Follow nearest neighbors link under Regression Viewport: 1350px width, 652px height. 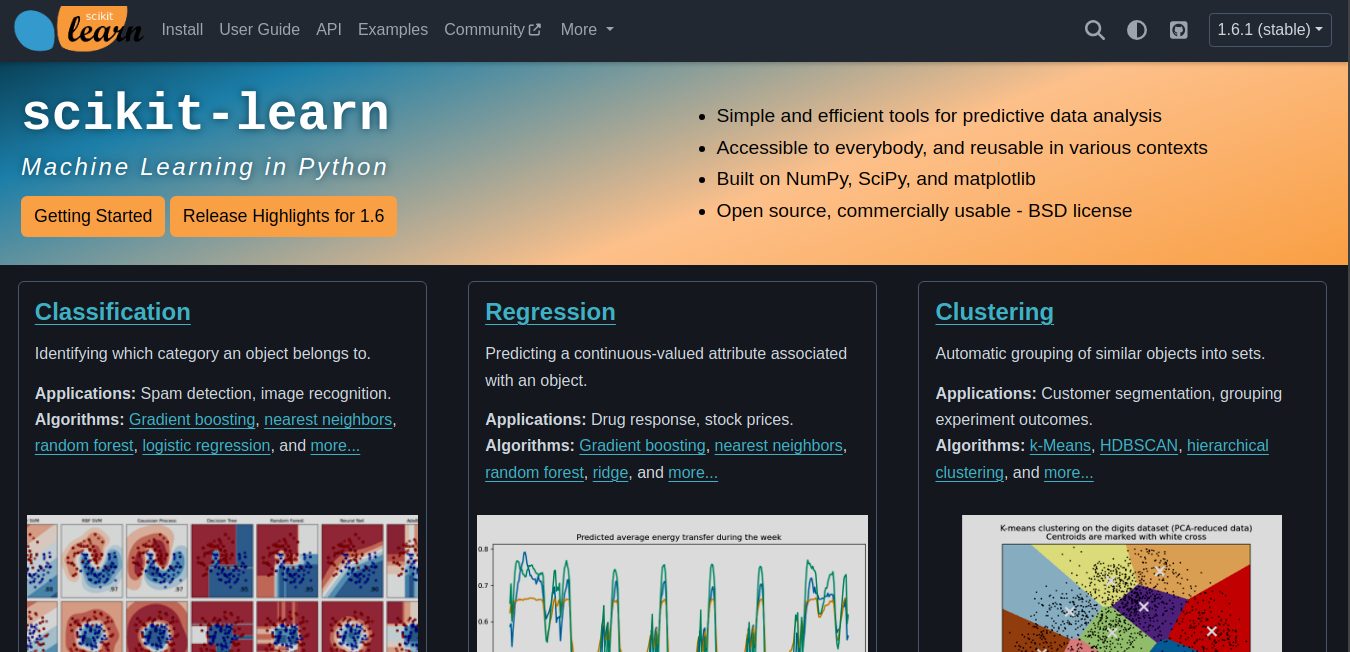tap(779, 445)
